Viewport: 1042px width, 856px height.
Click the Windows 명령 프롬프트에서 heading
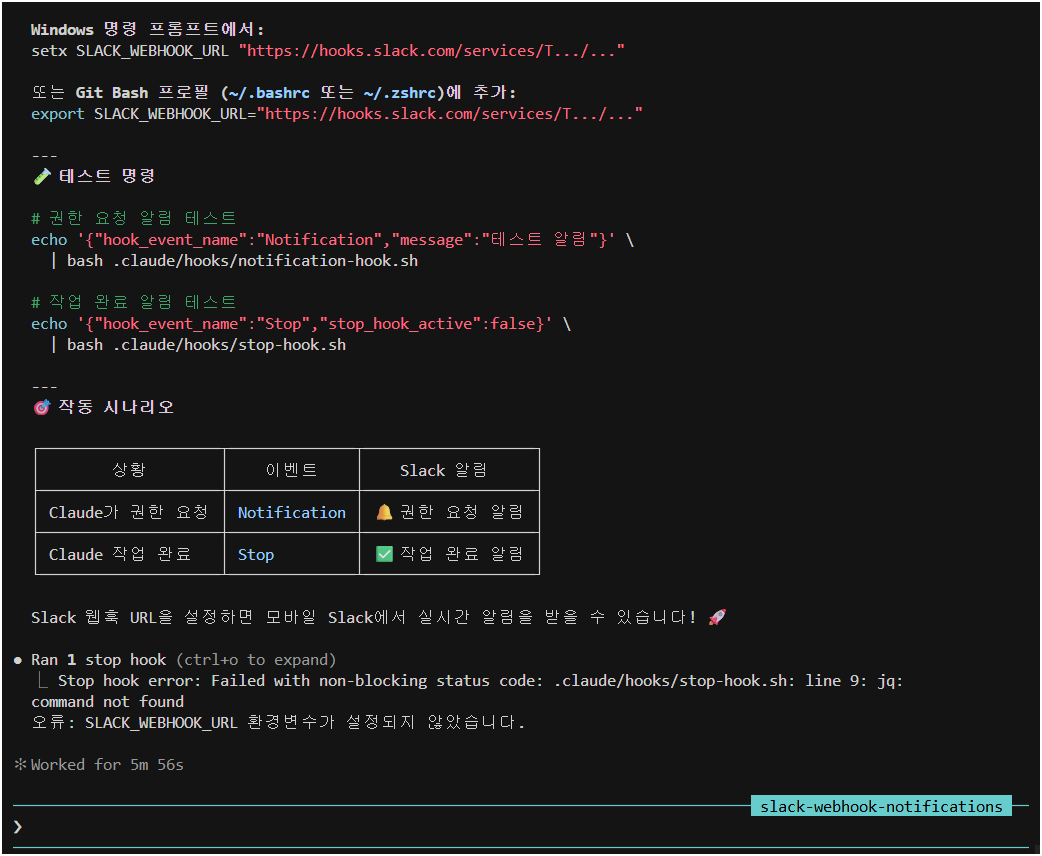(148, 29)
